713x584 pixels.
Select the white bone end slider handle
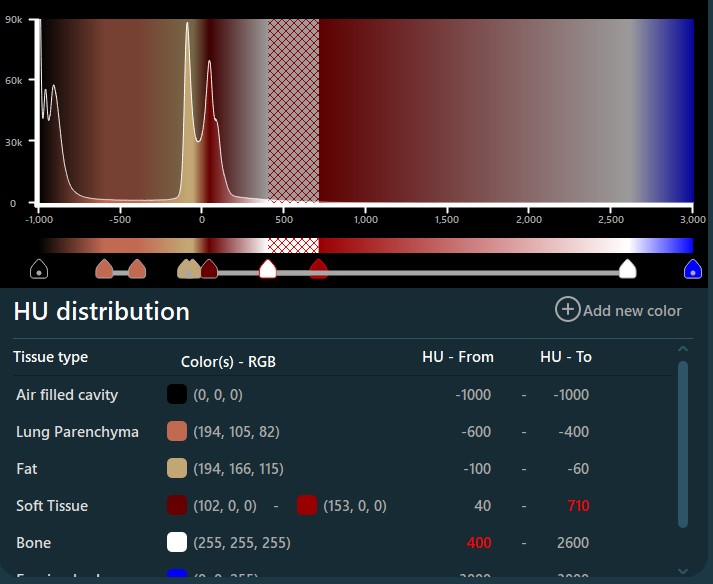(x=627, y=268)
